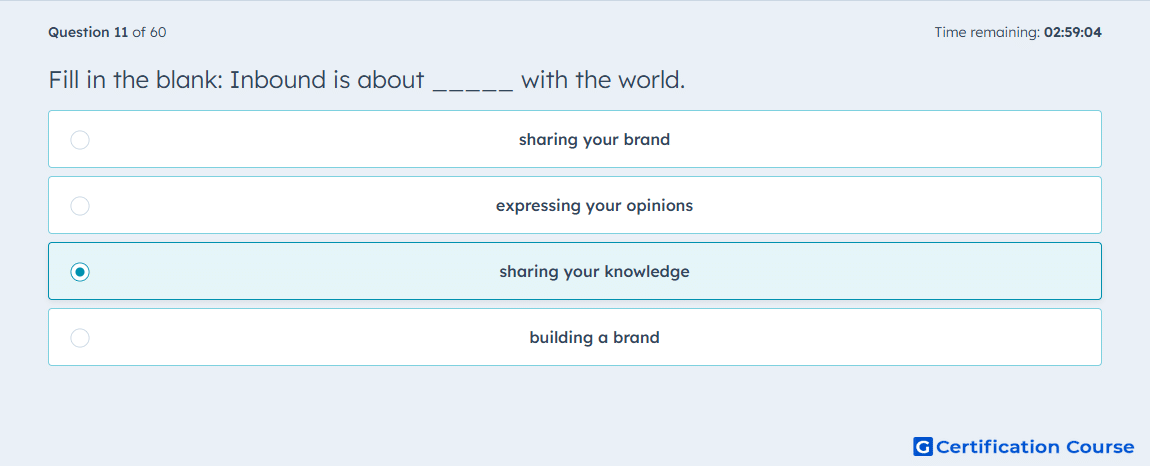Click empty space in the highlighted answer card
The width and height of the screenshot is (1150, 466).
(x=880, y=272)
